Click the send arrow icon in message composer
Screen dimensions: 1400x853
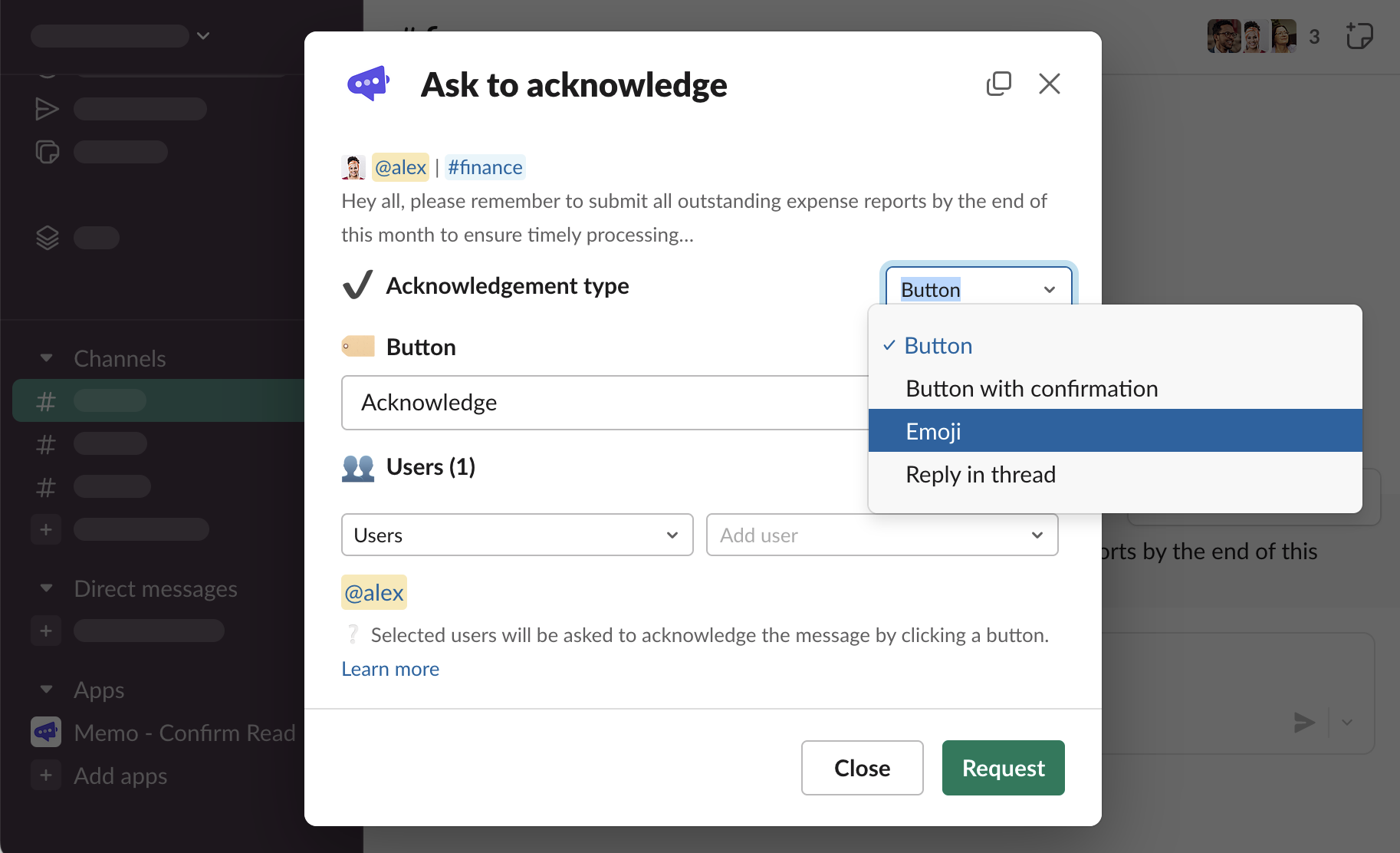pos(1303,722)
